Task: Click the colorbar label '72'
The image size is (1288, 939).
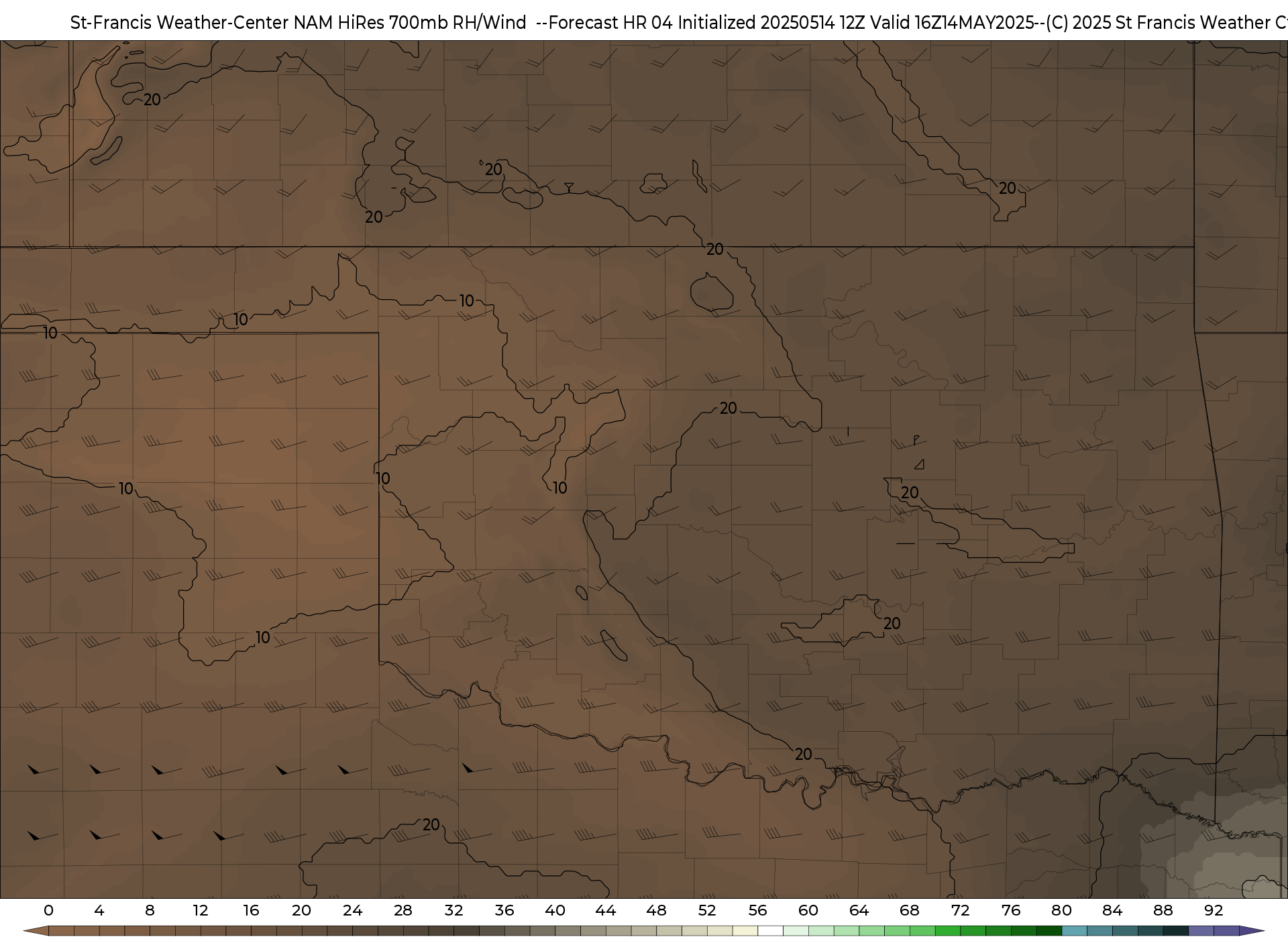Action: [x=960, y=910]
